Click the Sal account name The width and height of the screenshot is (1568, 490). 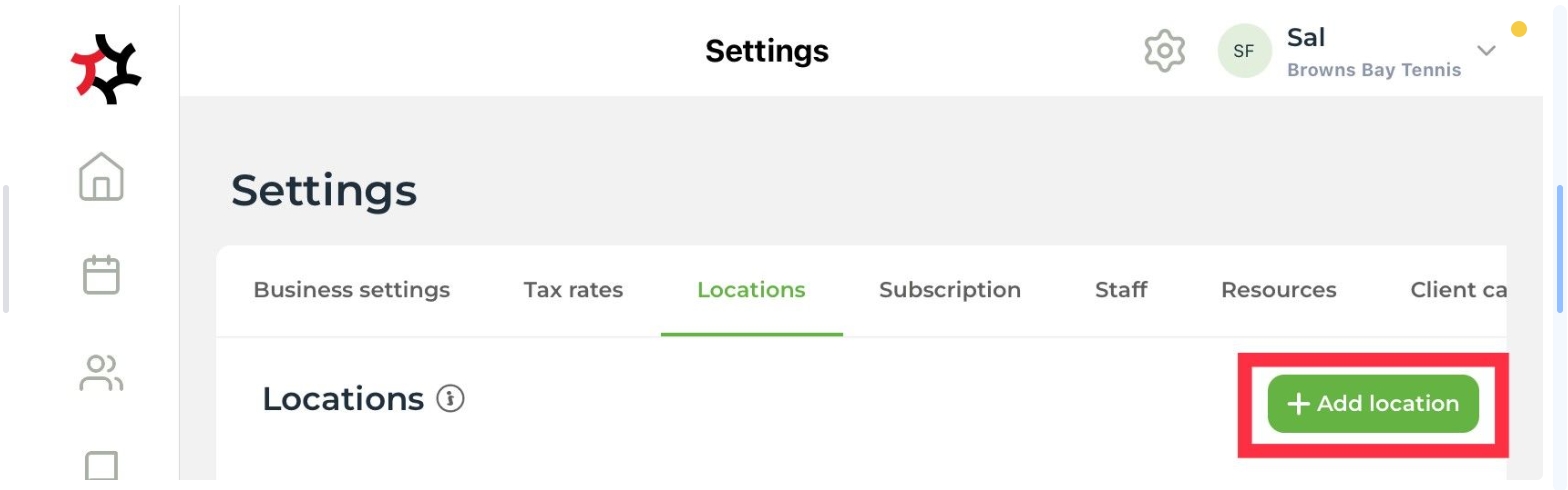1306,38
